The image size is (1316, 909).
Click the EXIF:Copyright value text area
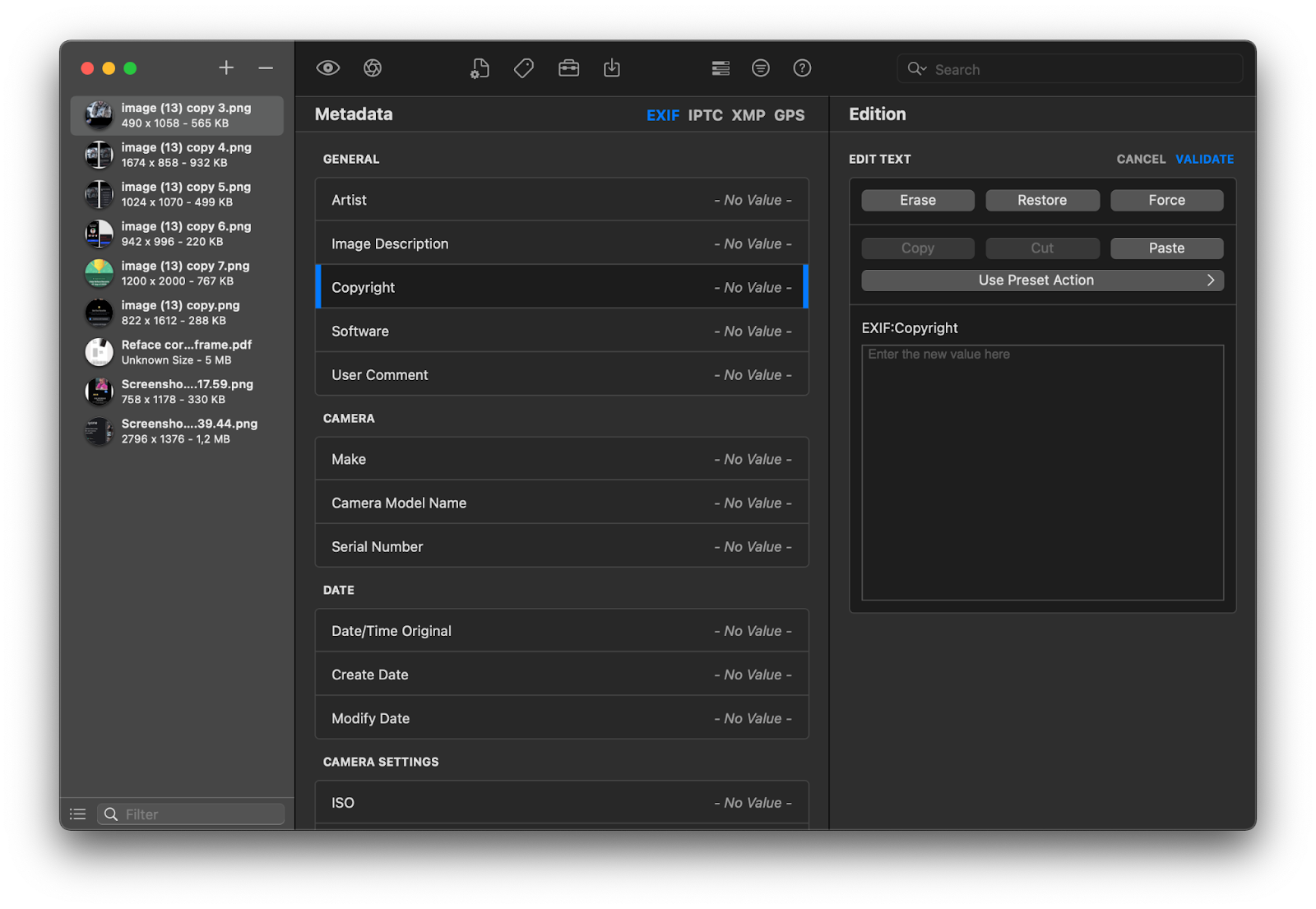point(1042,473)
